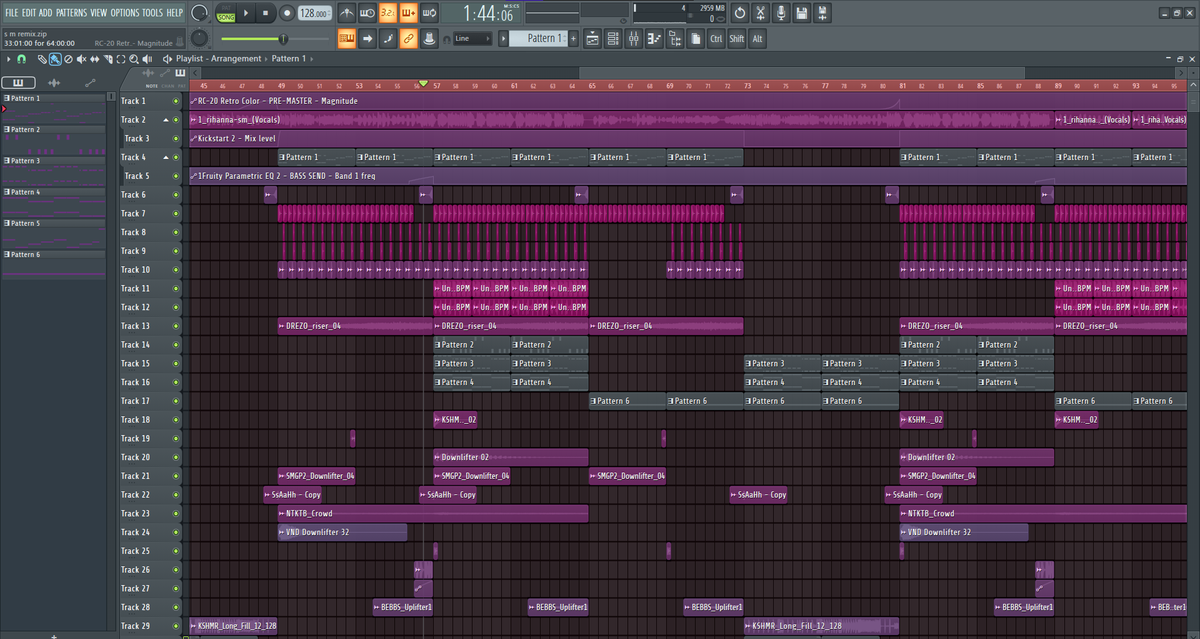Switch PAT/SONG mode toggle

click(x=226, y=13)
